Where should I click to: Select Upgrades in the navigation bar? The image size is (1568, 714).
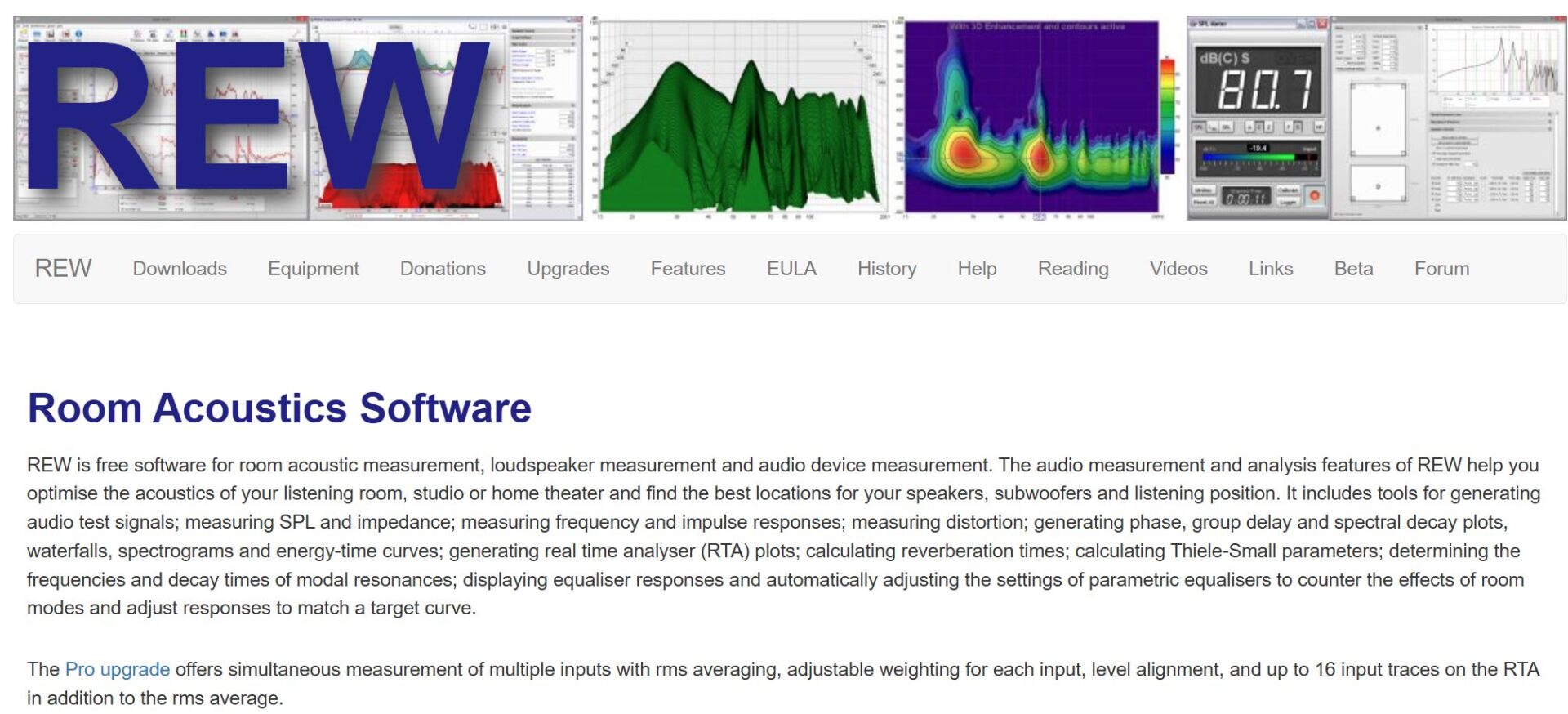click(568, 269)
